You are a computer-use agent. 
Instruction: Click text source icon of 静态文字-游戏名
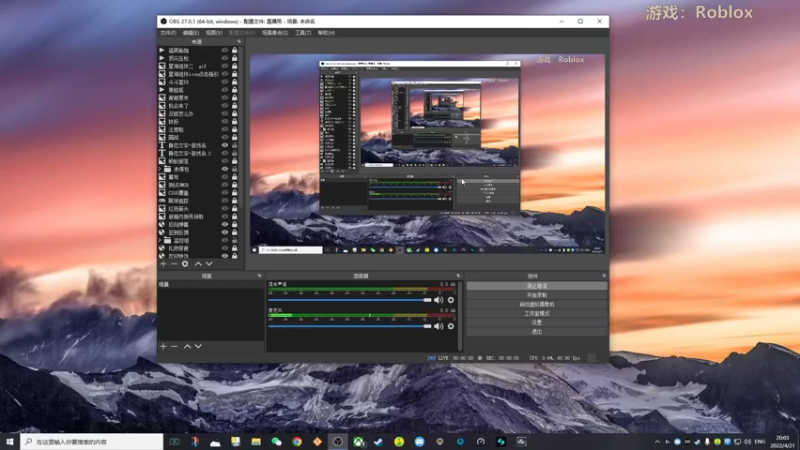pos(162,145)
